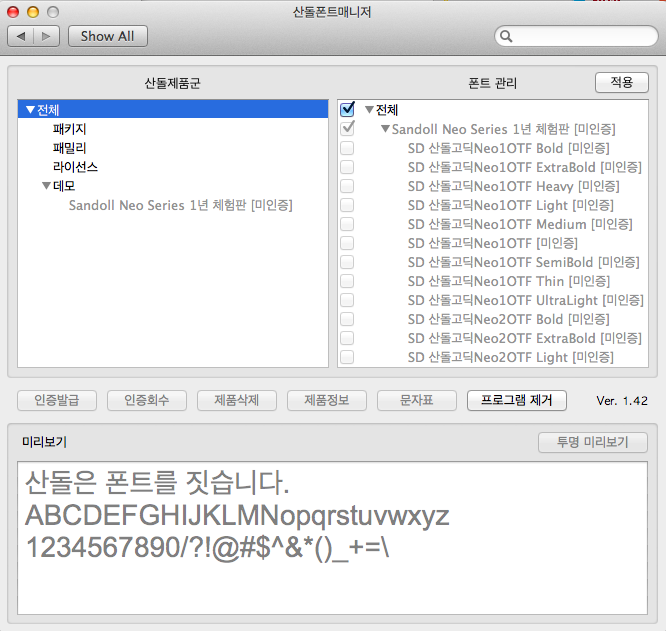The image size is (666, 631).
Task: Check SD 산돌고딕Neo1OTF Medium checkbox
Action: pyautogui.click(x=347, y=224)
